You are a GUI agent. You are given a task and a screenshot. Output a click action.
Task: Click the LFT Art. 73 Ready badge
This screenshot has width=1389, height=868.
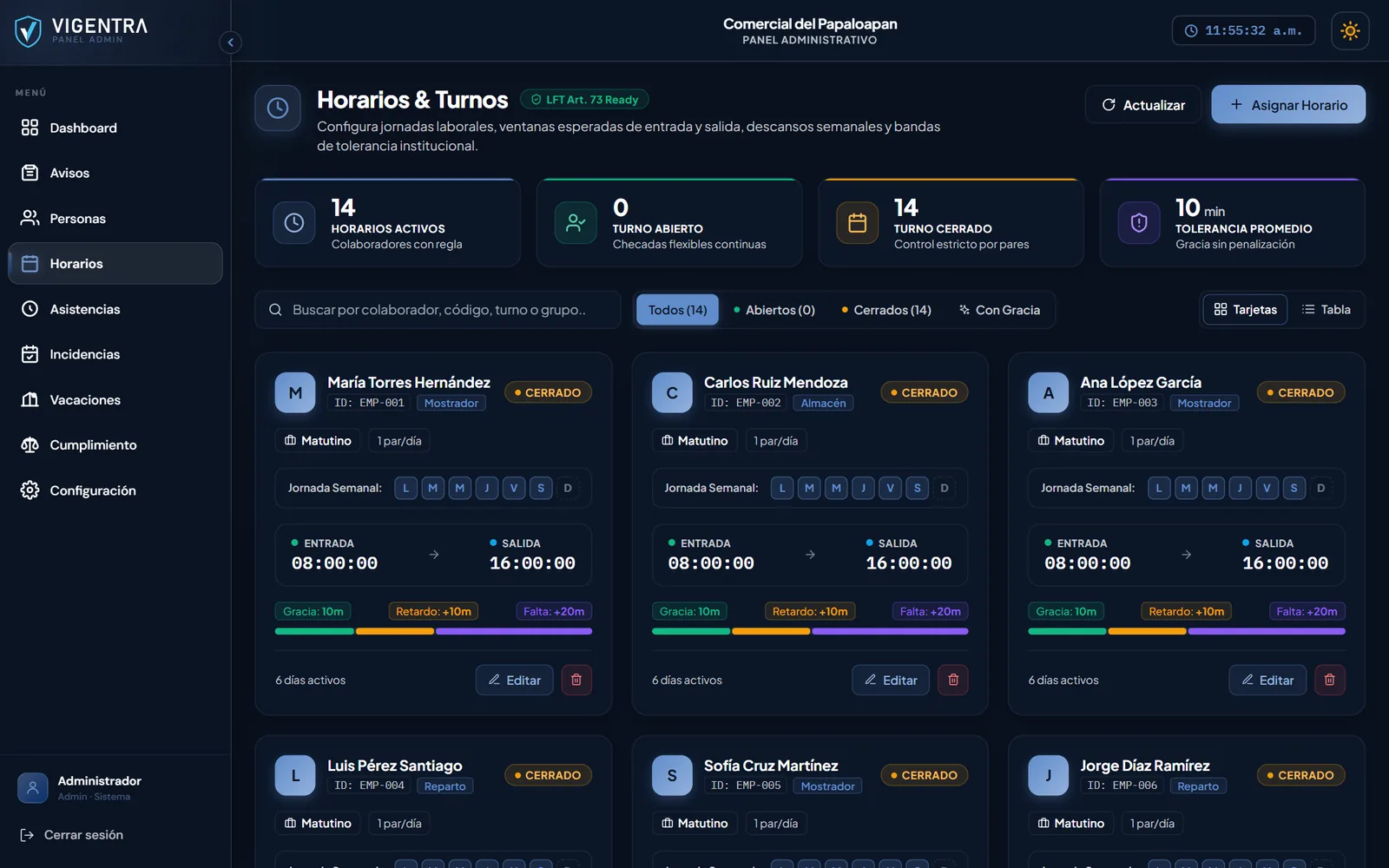(584, 100)
